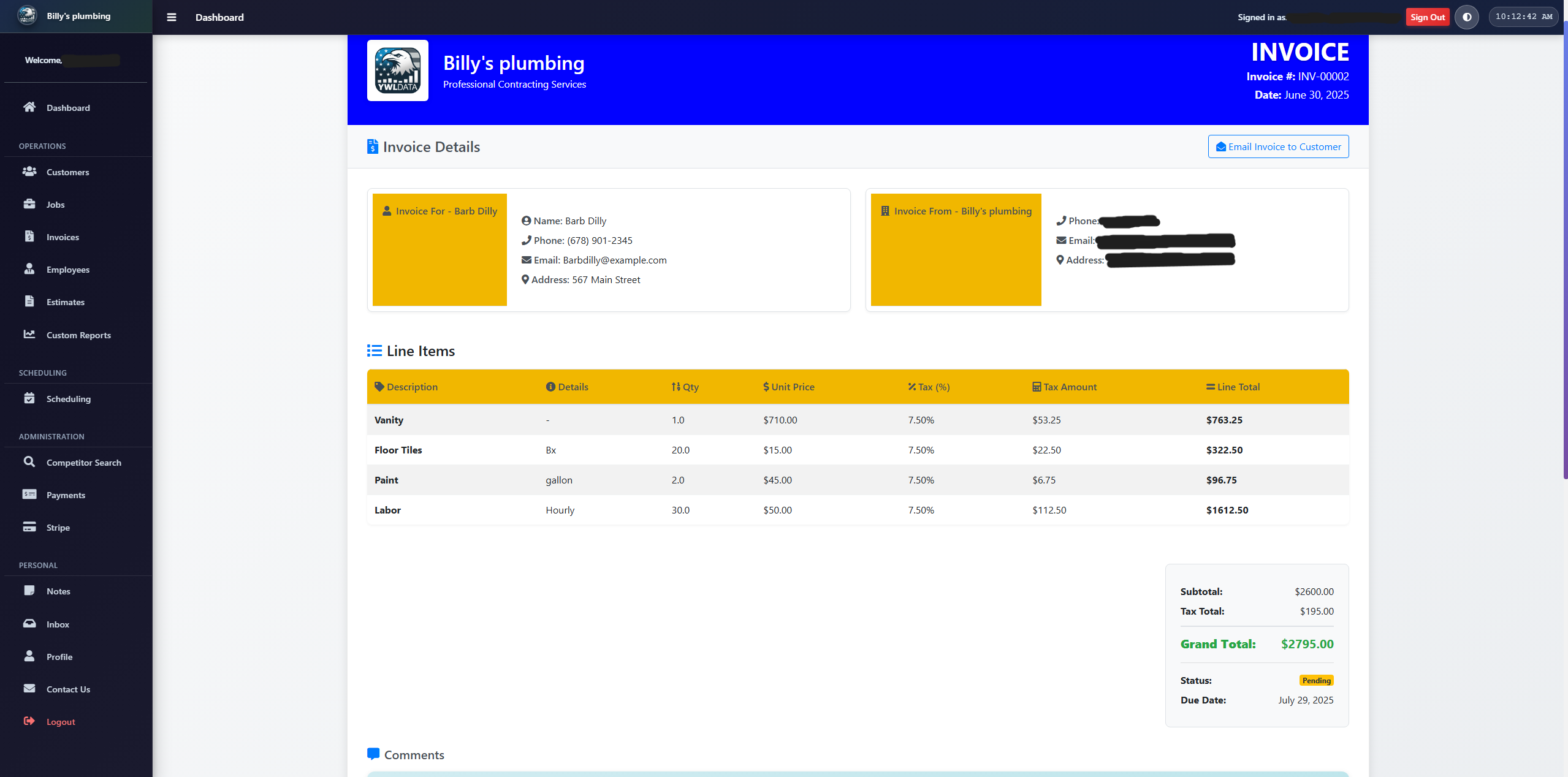Click the Logout exit icon
This screenshot has height=777, width=1568.
tap(29, 721)
